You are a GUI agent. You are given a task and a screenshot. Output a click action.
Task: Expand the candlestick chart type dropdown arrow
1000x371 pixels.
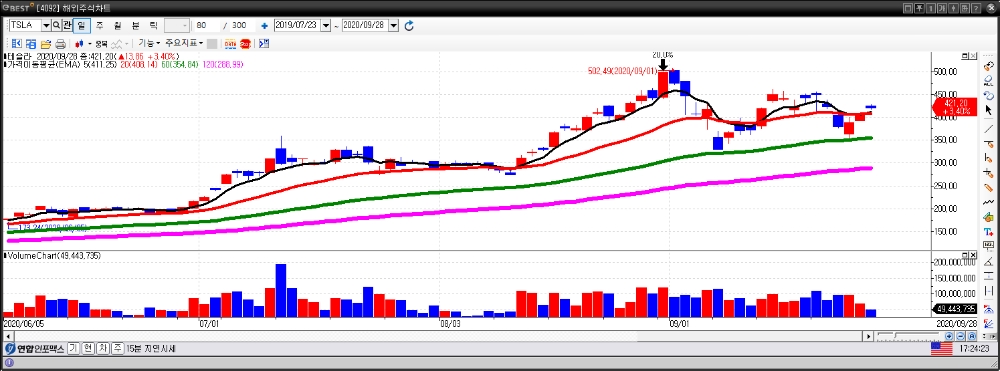pos(90,44)
